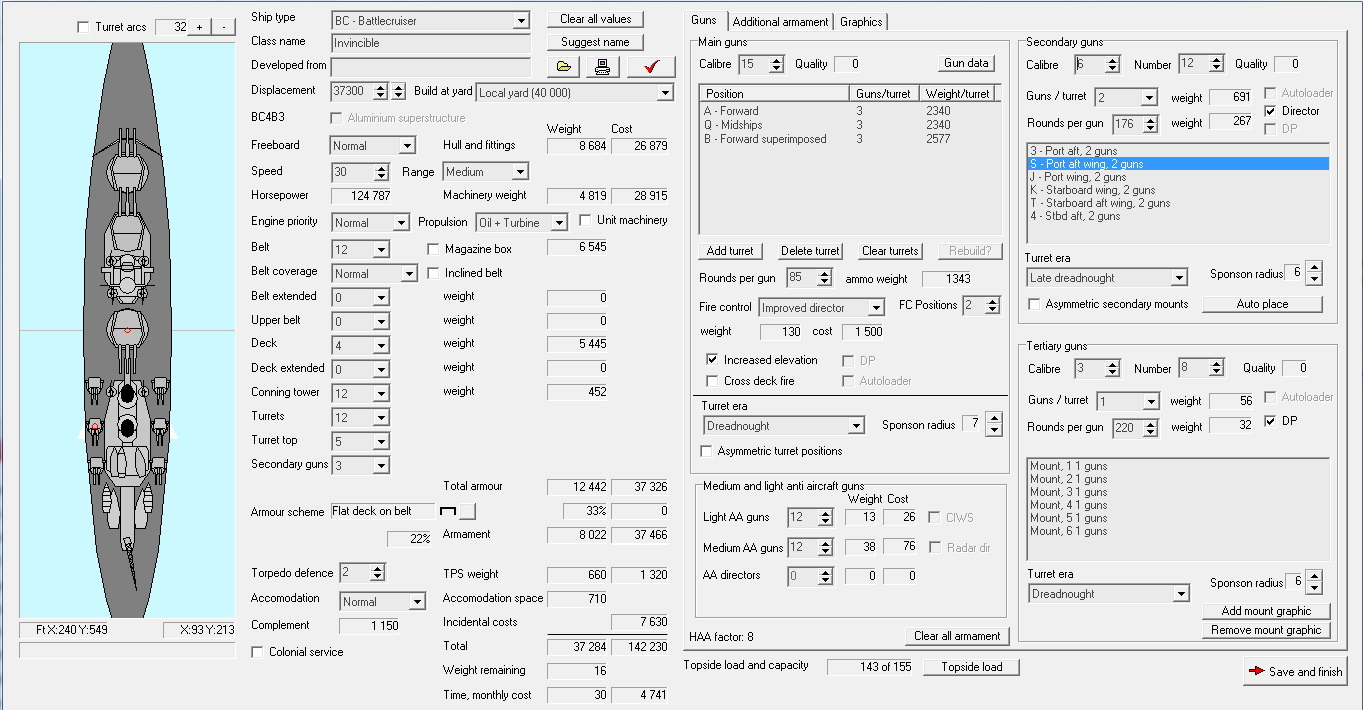Open the Ship type dropdown
The image size is (1363, 710).
click(520, 20)
